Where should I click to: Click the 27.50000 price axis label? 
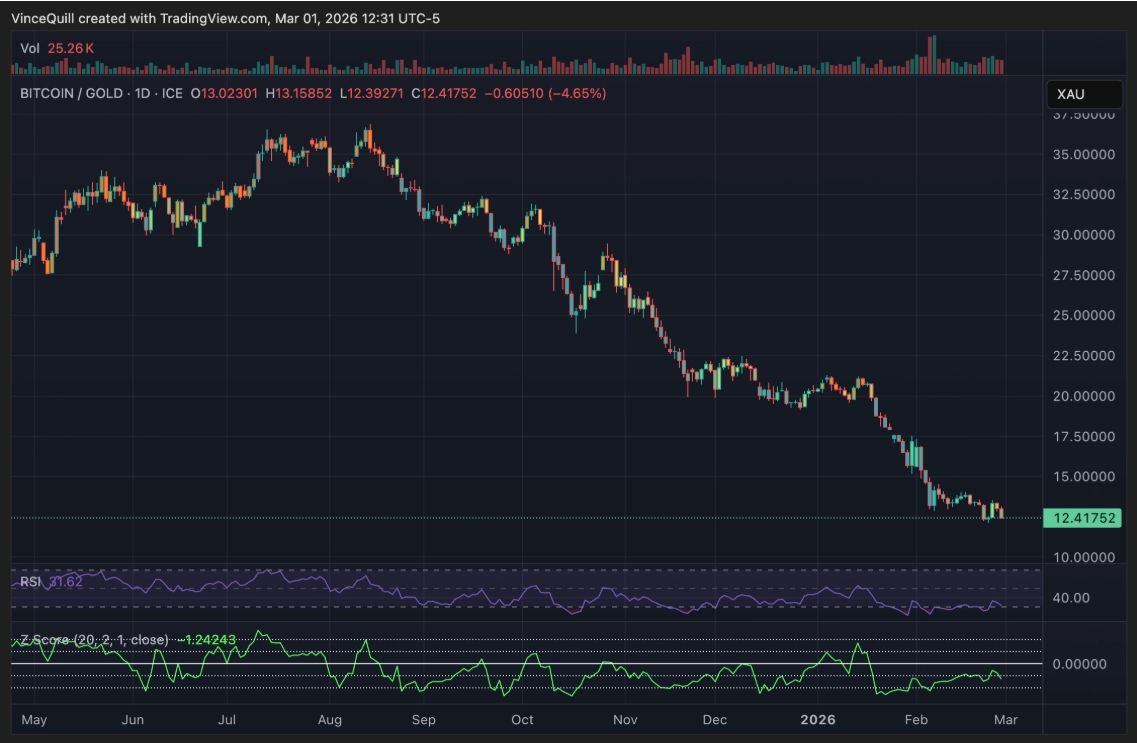[x=1083, y=275]
